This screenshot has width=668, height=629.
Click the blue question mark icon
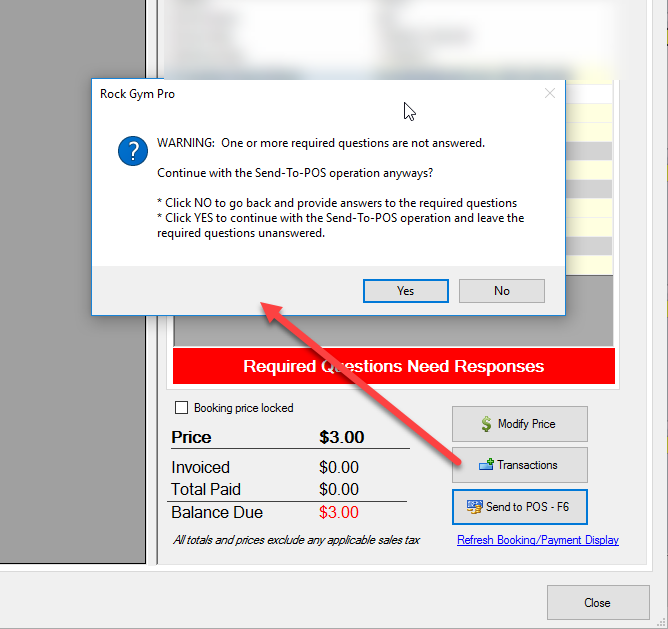[133, 151]
